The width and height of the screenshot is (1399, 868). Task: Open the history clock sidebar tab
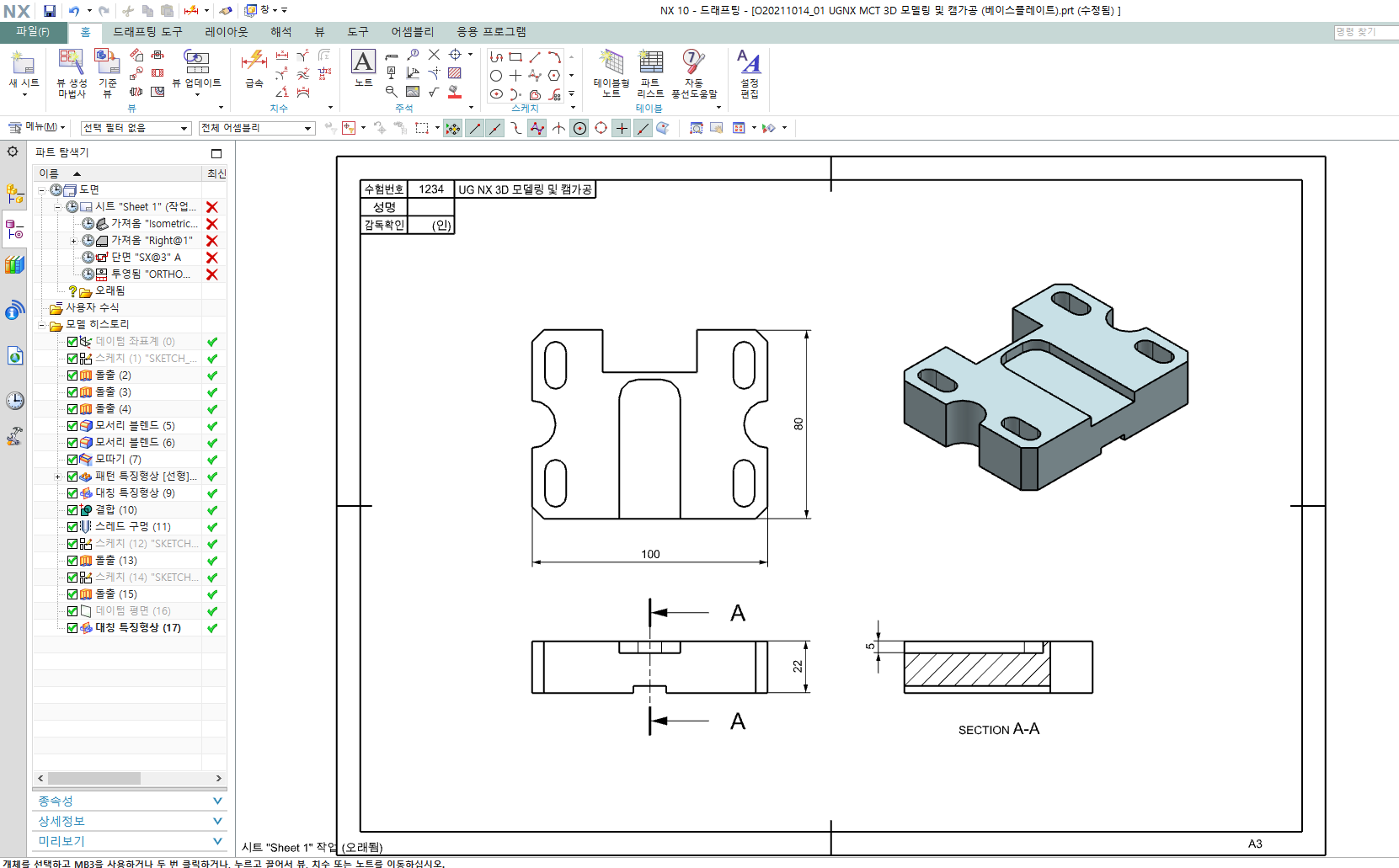pyautogui.click(x=14, y=400)
